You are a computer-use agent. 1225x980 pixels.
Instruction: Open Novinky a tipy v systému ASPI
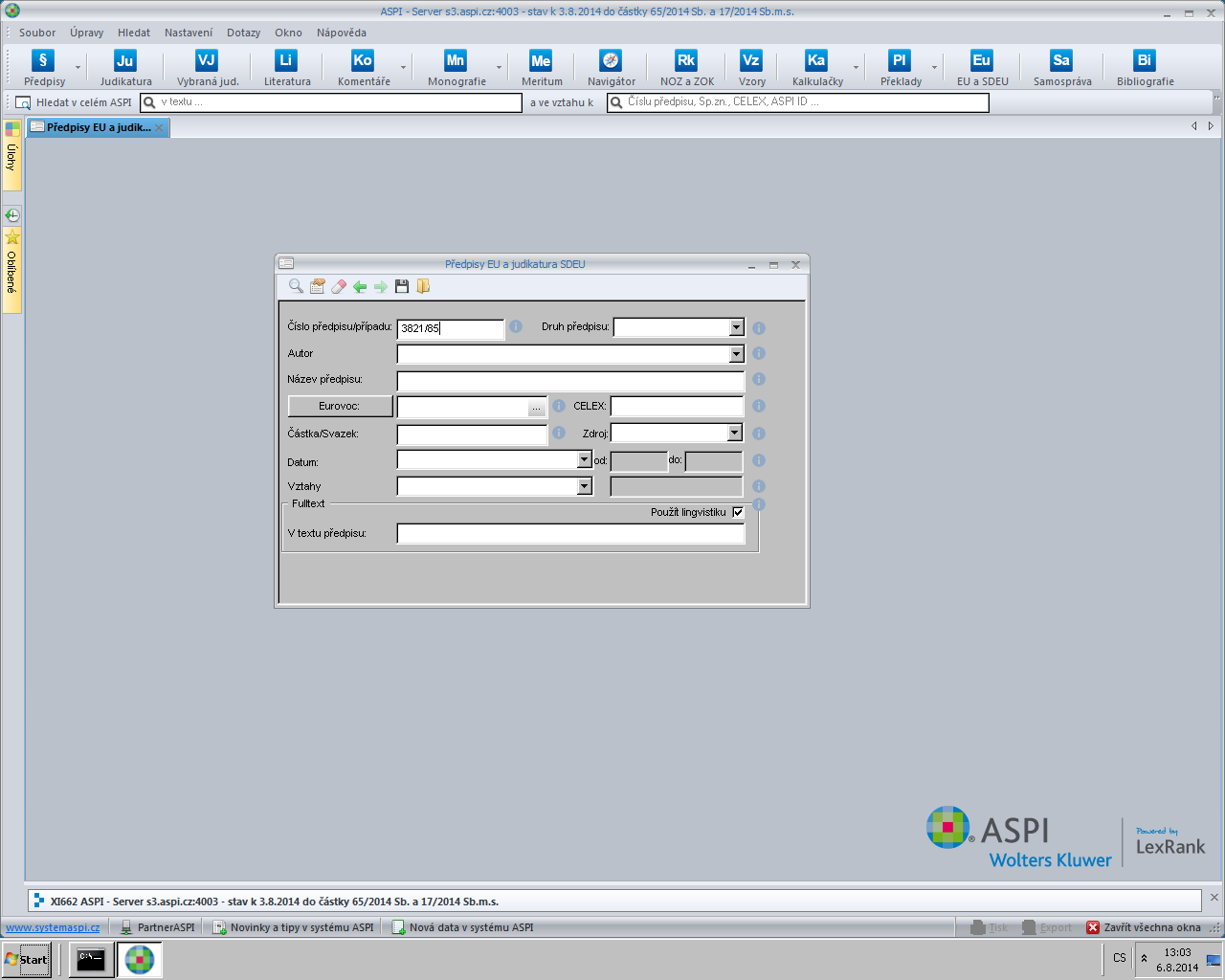(294, 927)
